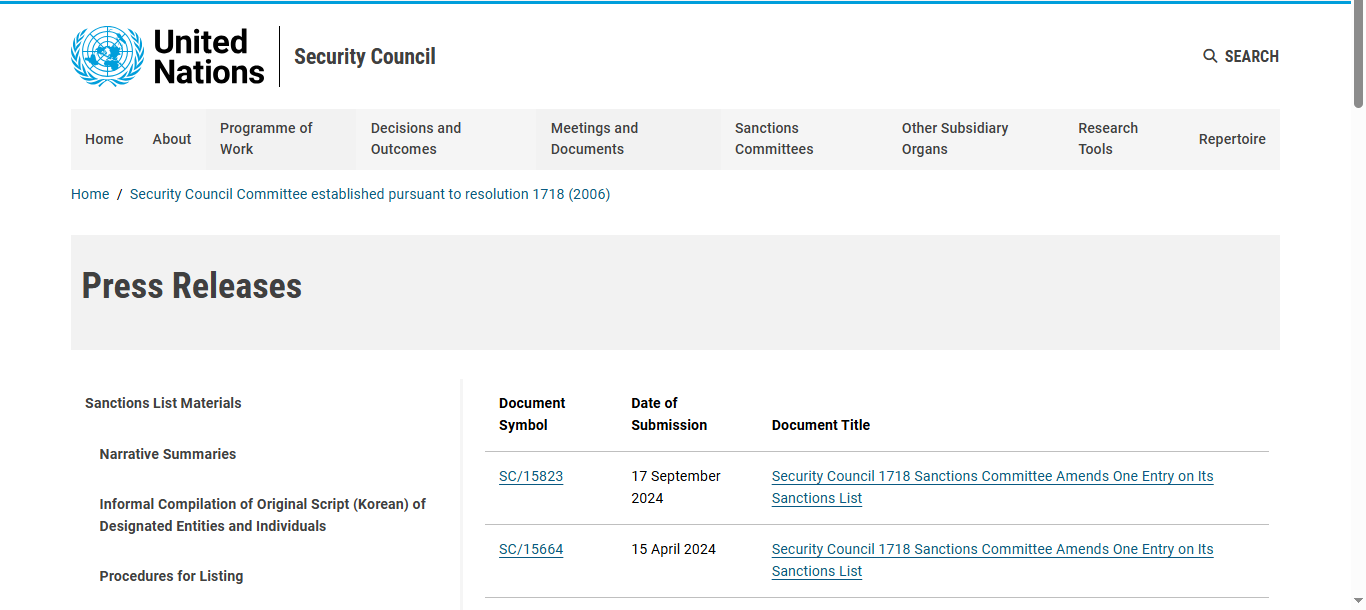The width and height of the screenshot is (1366, 610).
Task: Open the 17 September 2024 press release title
Action: pos(992,487)
